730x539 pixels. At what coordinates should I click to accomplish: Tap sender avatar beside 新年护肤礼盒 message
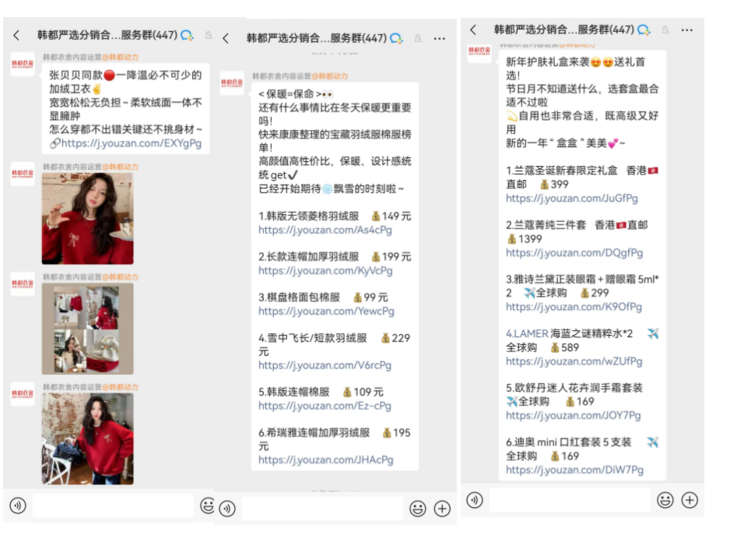click(480, 52)
